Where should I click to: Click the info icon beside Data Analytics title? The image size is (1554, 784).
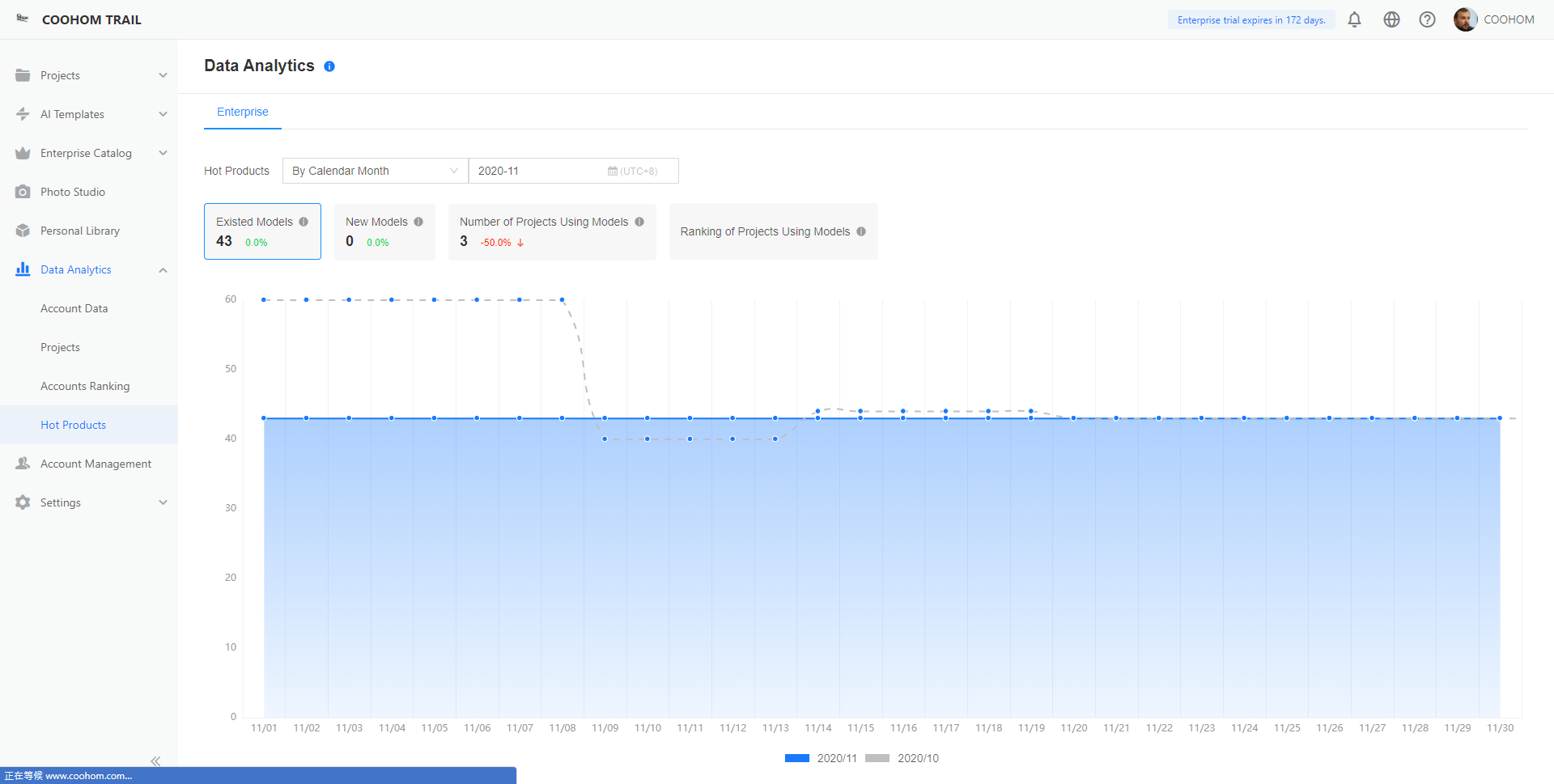329,66
